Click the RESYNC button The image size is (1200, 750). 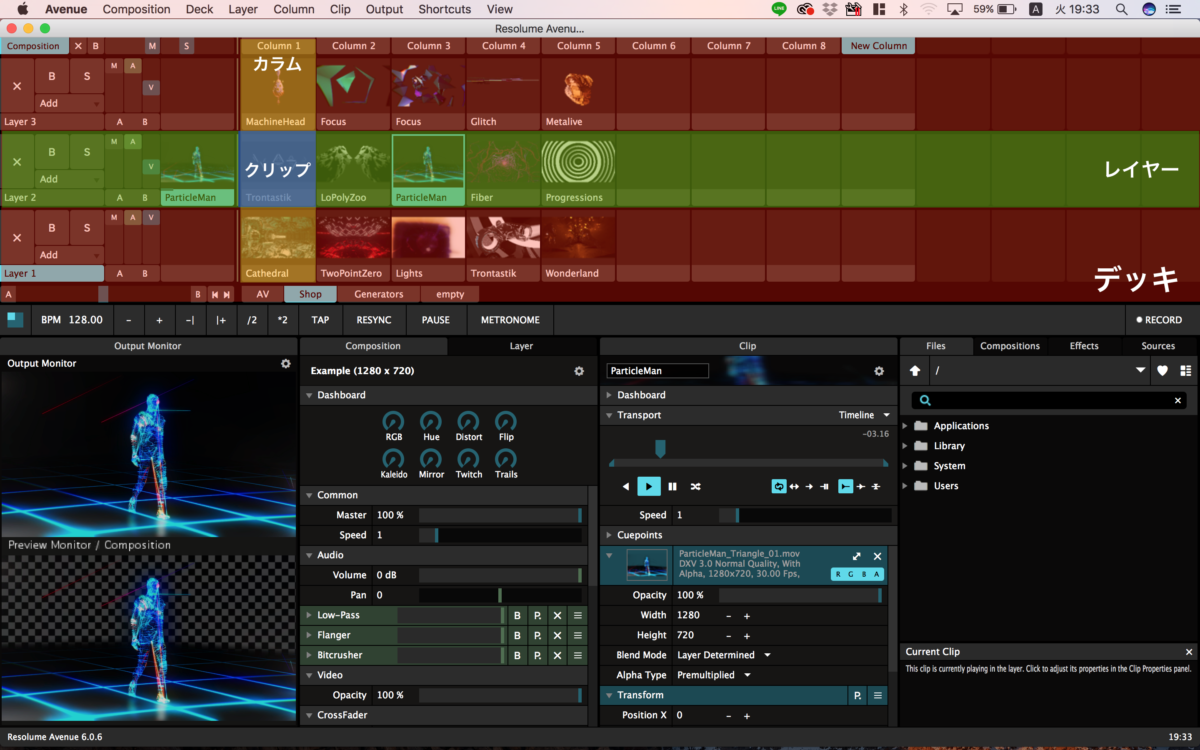tap(374, 320)
